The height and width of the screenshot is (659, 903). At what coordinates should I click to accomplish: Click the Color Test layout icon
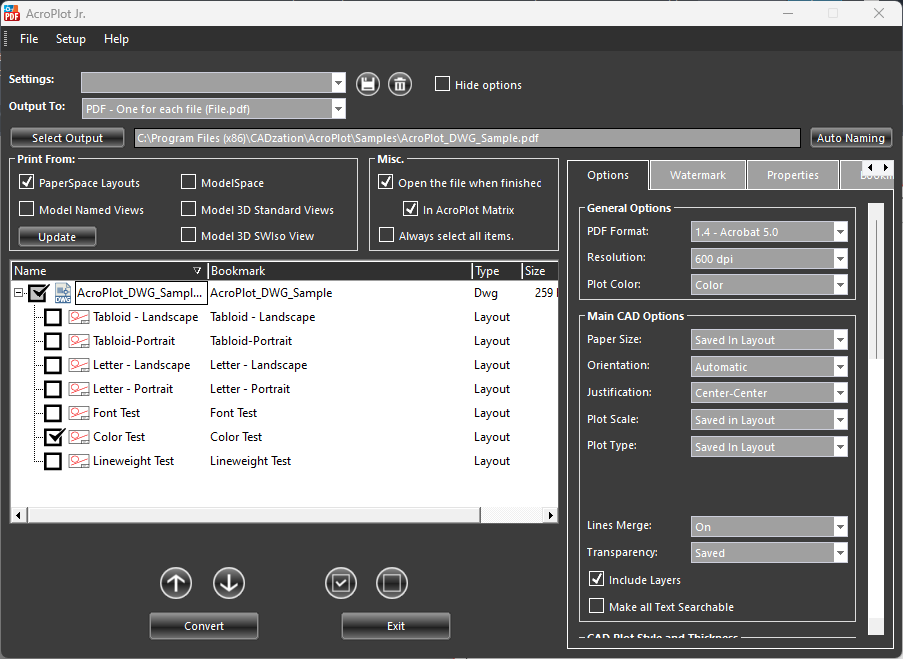pos(79,437)
